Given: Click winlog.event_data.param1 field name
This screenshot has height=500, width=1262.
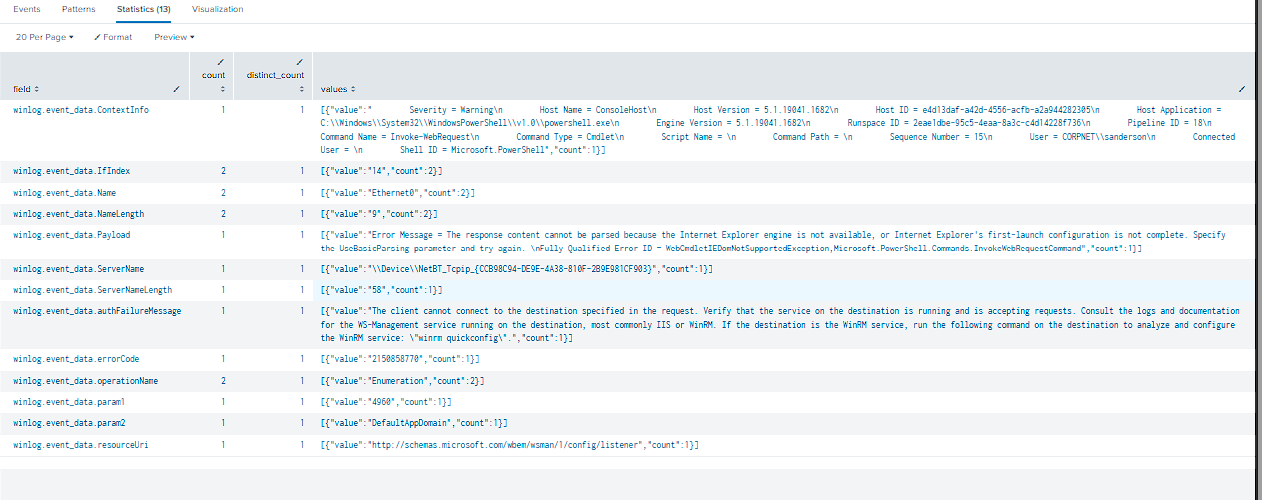Looking at the screenshot, I should [69, 402].
